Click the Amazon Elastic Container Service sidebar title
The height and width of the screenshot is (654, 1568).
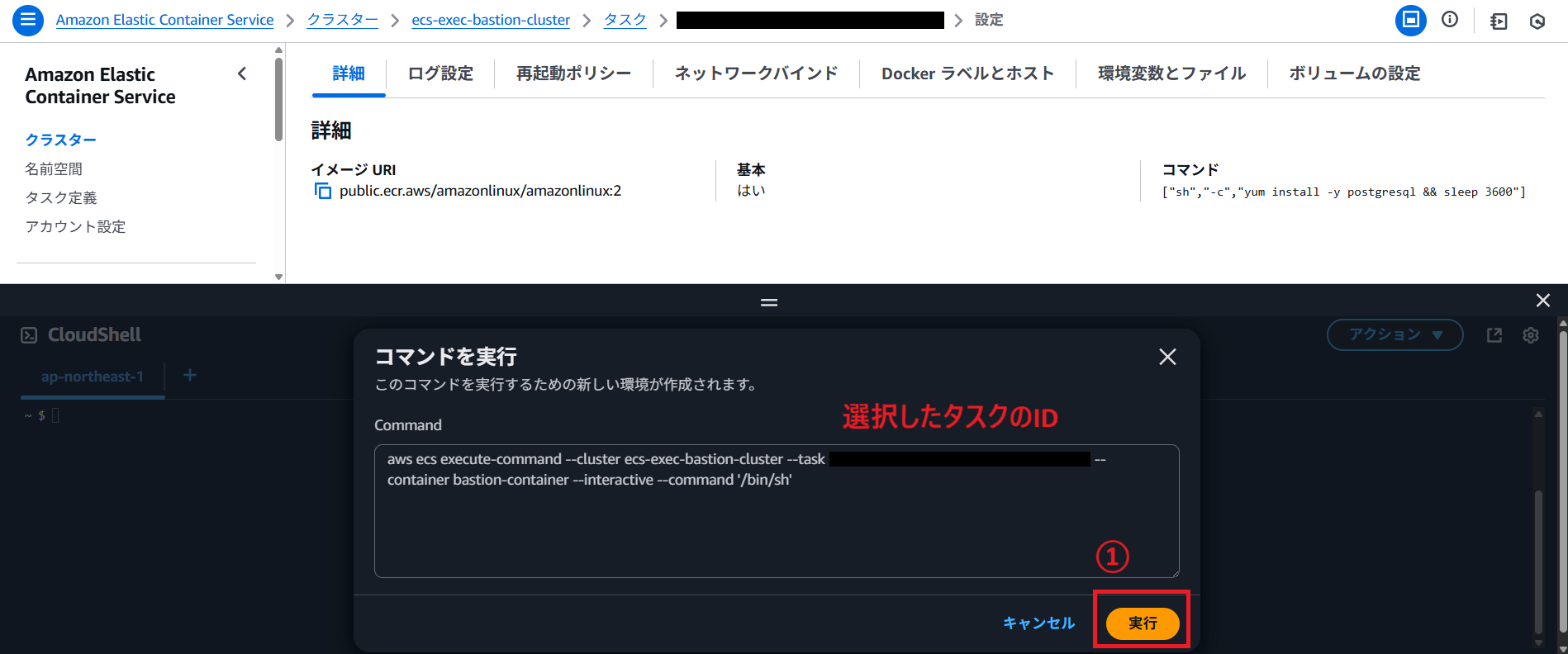tap(100, 86)
